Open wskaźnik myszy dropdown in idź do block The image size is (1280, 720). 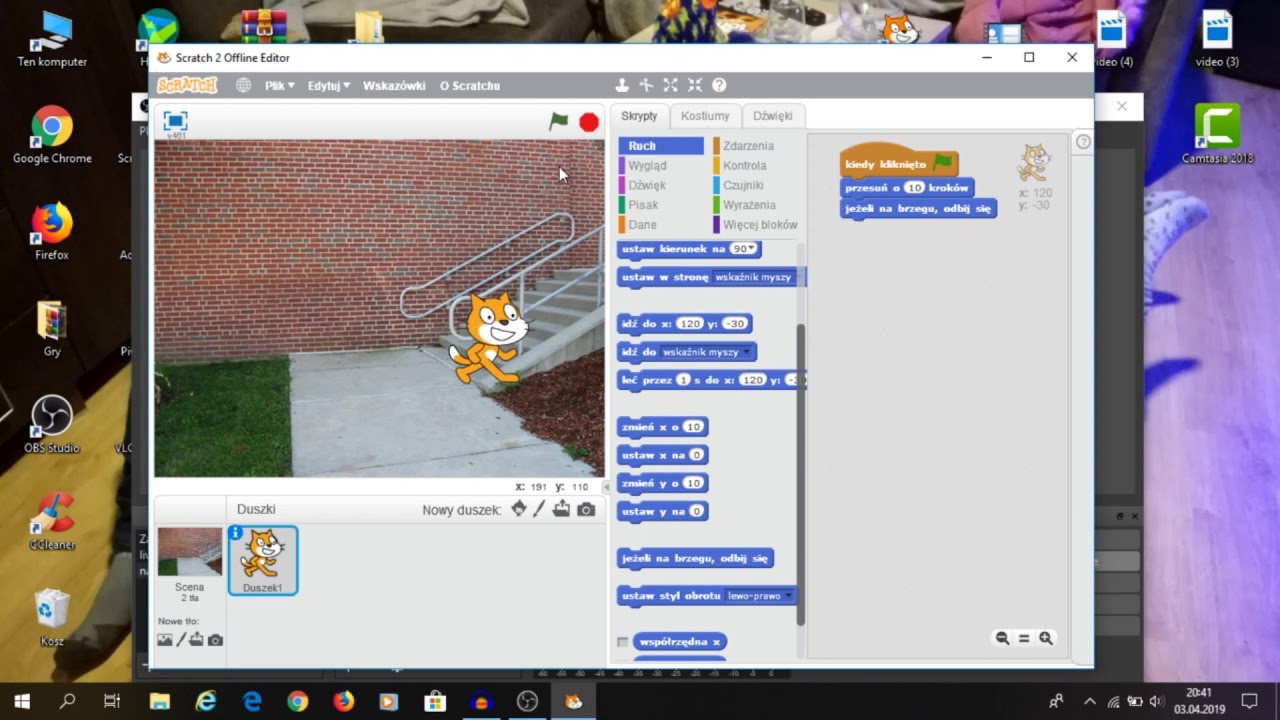pos(746,352)
